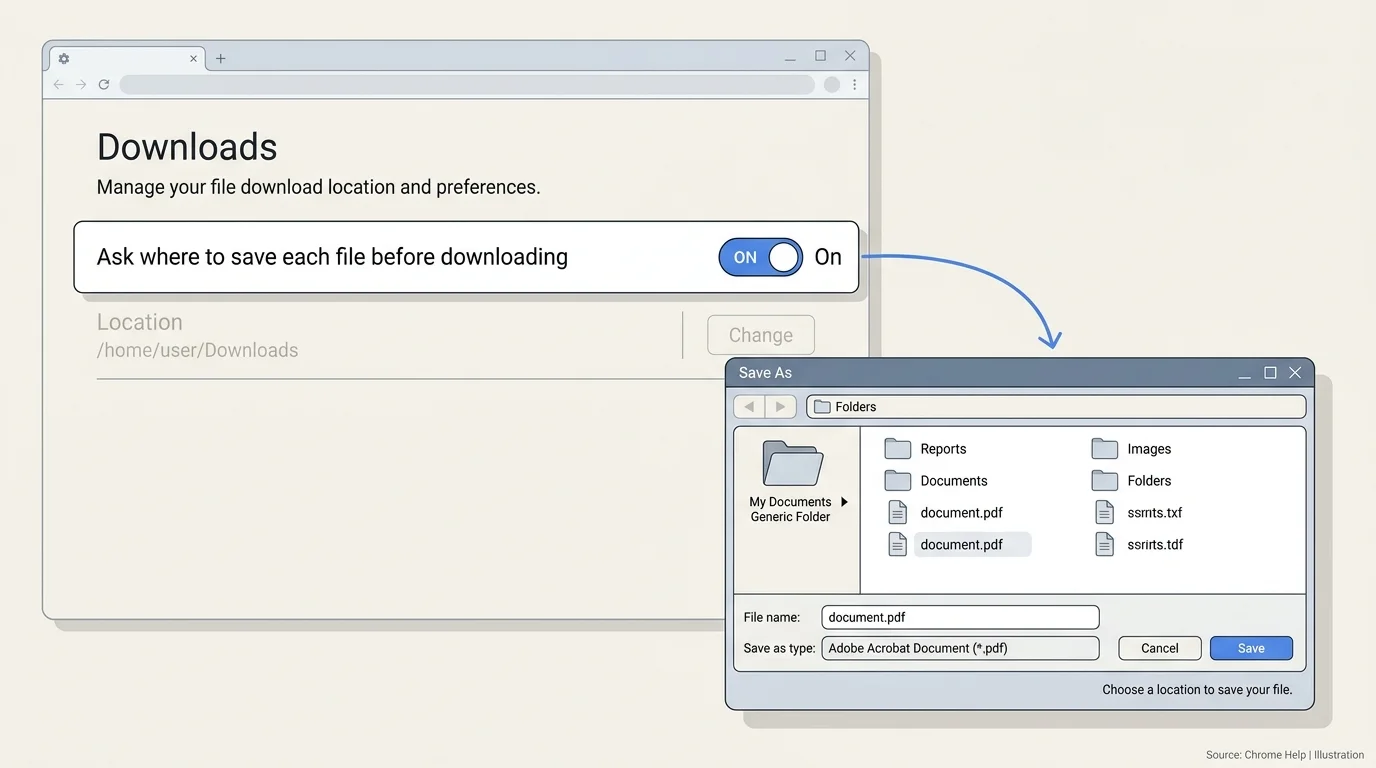The width and height of the screenshot is (1376, 768).
Task: Close the Save As dialog
Action: tap(1295, 373)
